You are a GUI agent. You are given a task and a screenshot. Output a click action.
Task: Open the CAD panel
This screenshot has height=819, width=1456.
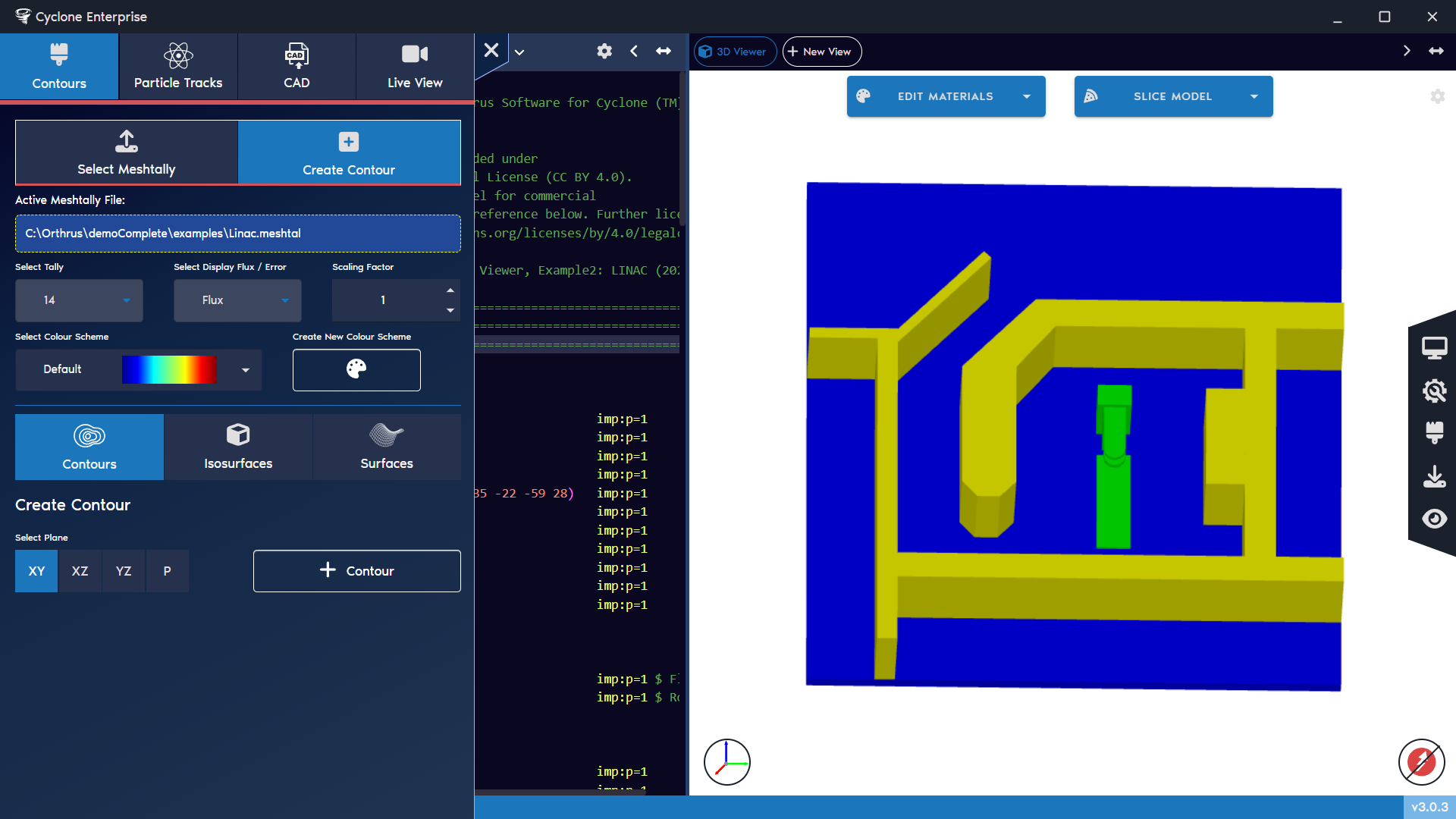(296, 66)
